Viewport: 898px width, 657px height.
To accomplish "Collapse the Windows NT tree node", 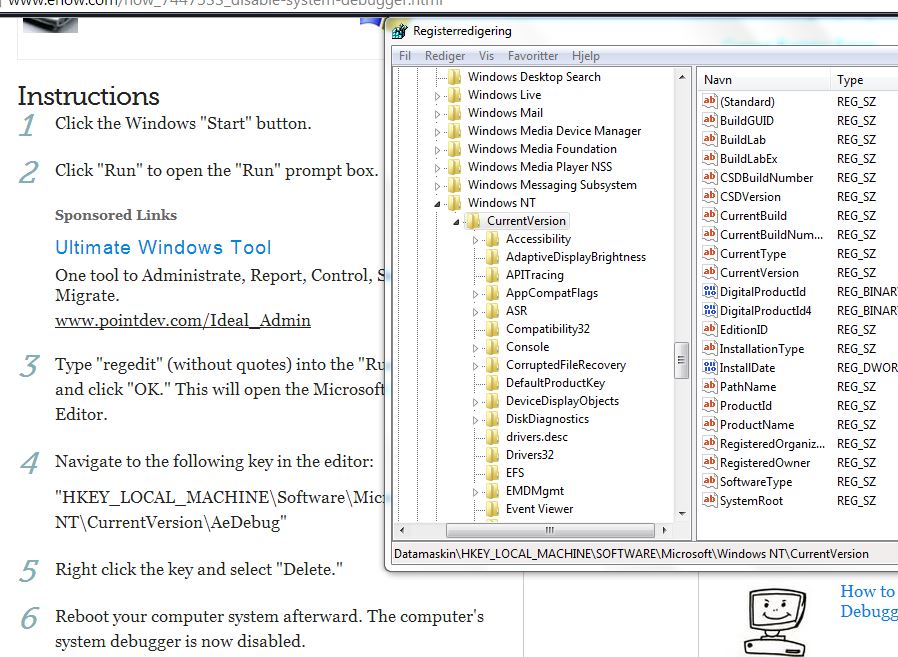I will (x=437, y=203).
